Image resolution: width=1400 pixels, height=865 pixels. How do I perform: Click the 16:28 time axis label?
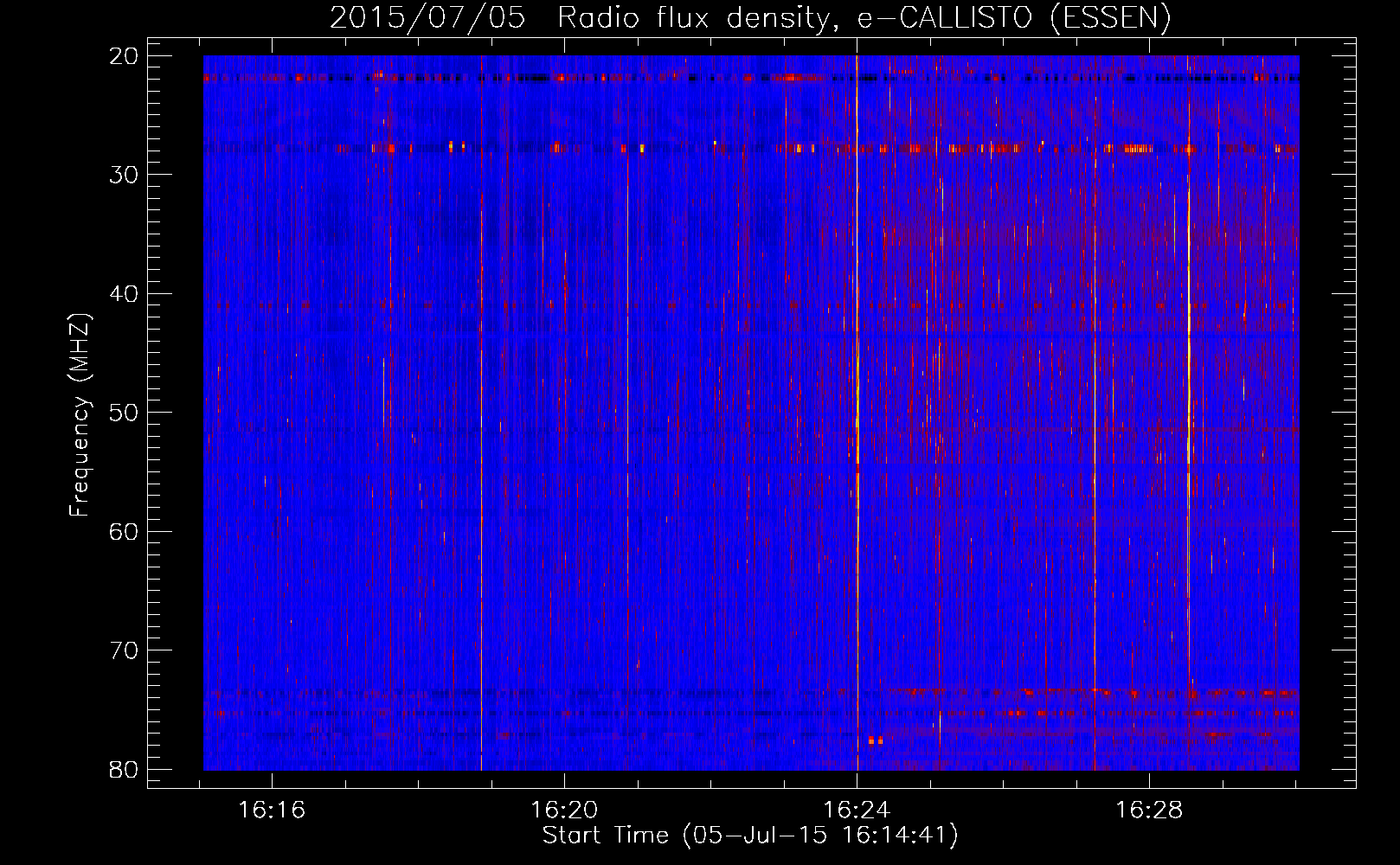pyautogui.click(x=1149, y=811)
